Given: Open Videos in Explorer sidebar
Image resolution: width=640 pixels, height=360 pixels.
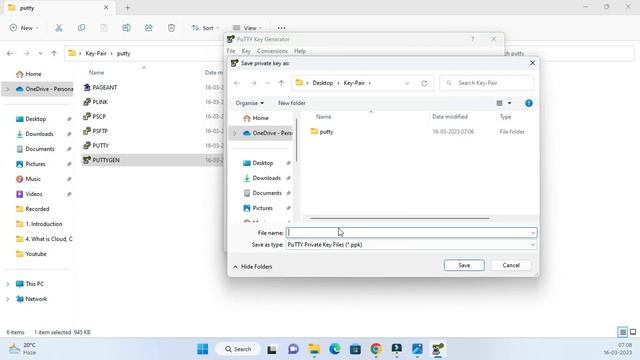Looking at the screenshot, I should coord(29,194).
